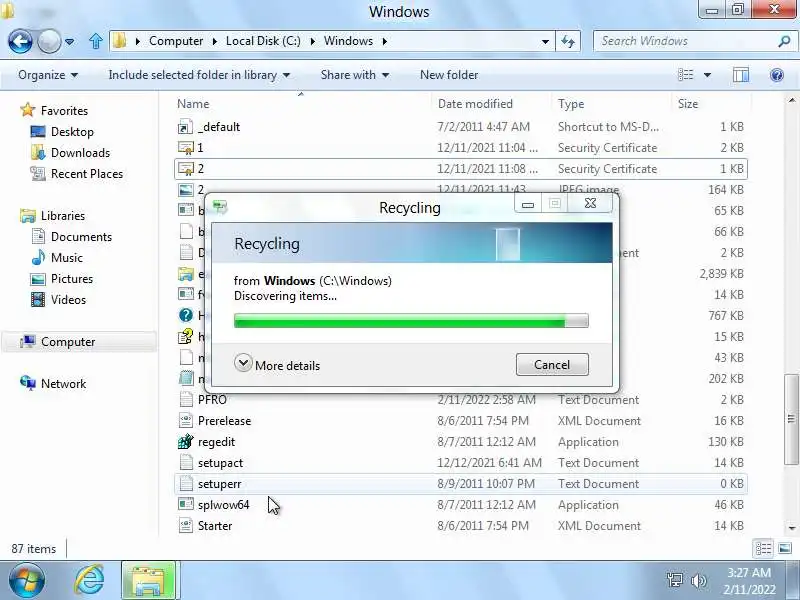Switch to large icons view in status bar
Screen dimensions: 800x600
785,548
